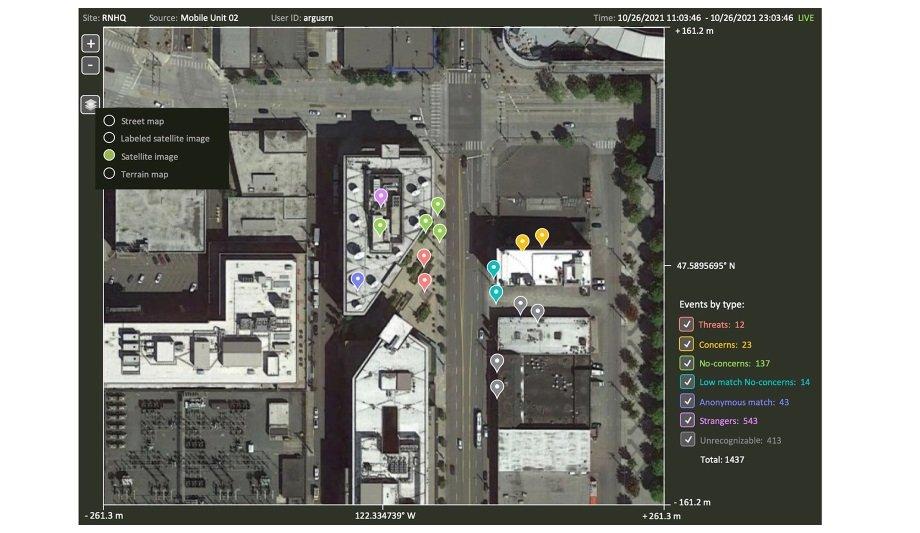The height and width of the screenshot is (533, 920).
Task: Click the purple stranger pin on map
Action: [x=380, y=196]
